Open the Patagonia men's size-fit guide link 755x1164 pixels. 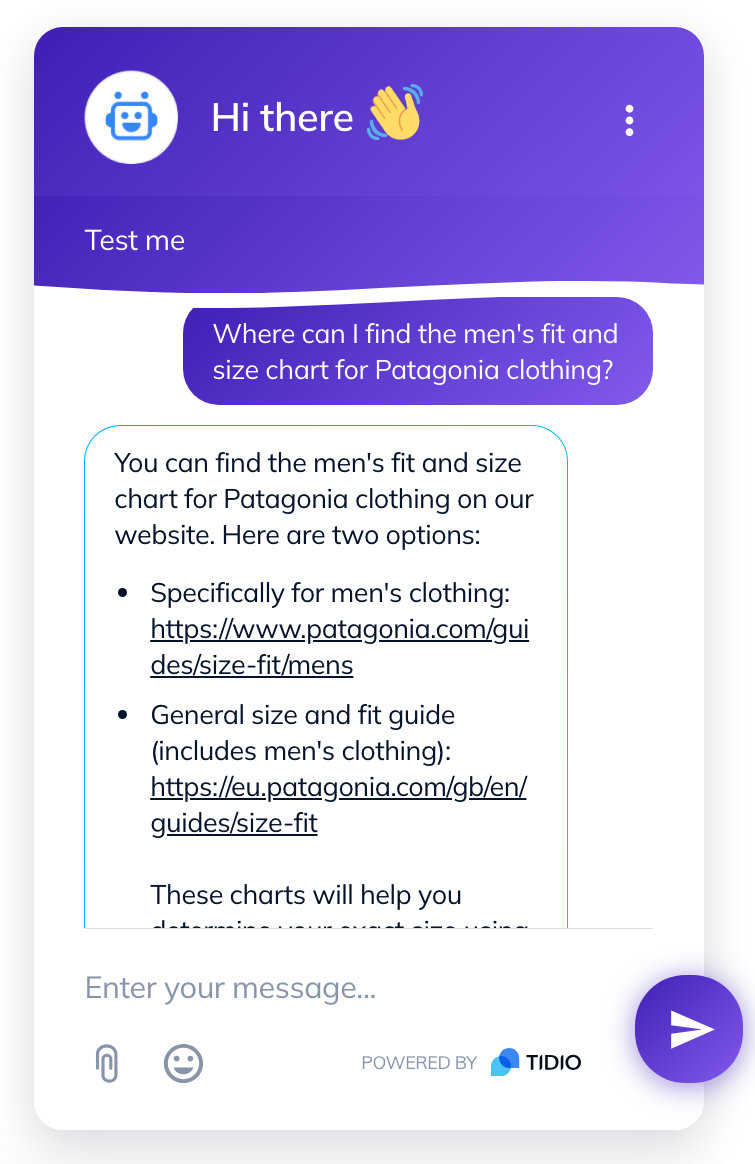[339, 647]
